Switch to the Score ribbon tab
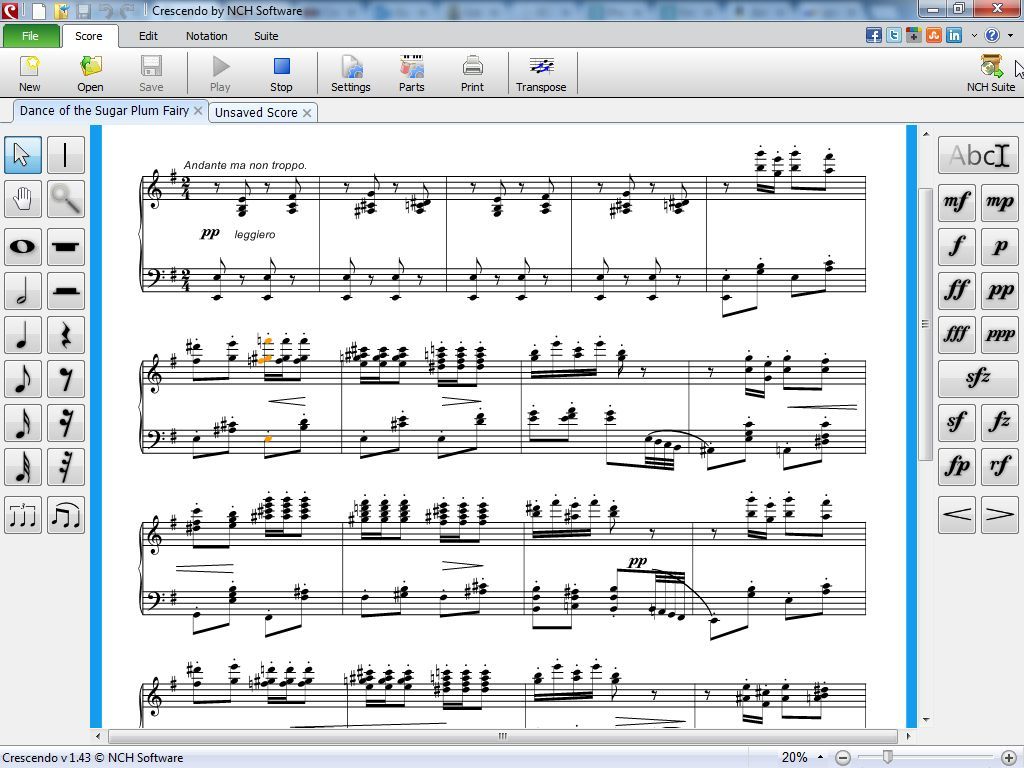 89,36
